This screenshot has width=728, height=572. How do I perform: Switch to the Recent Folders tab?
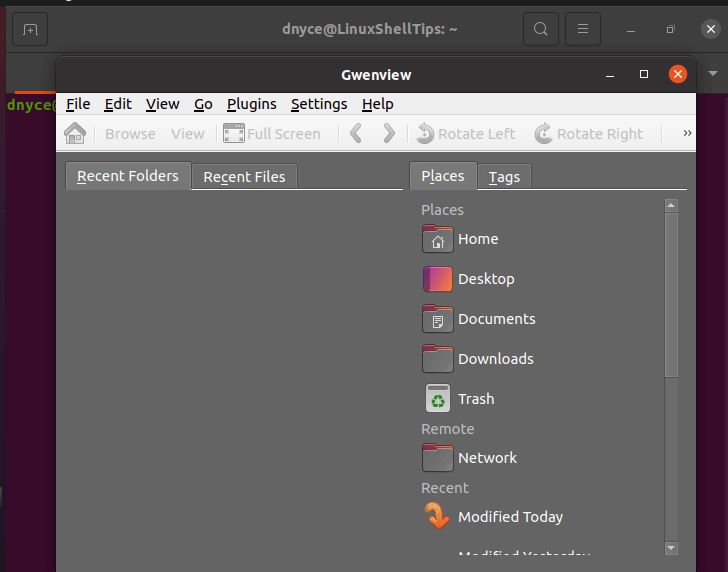[x=128, y=176]
